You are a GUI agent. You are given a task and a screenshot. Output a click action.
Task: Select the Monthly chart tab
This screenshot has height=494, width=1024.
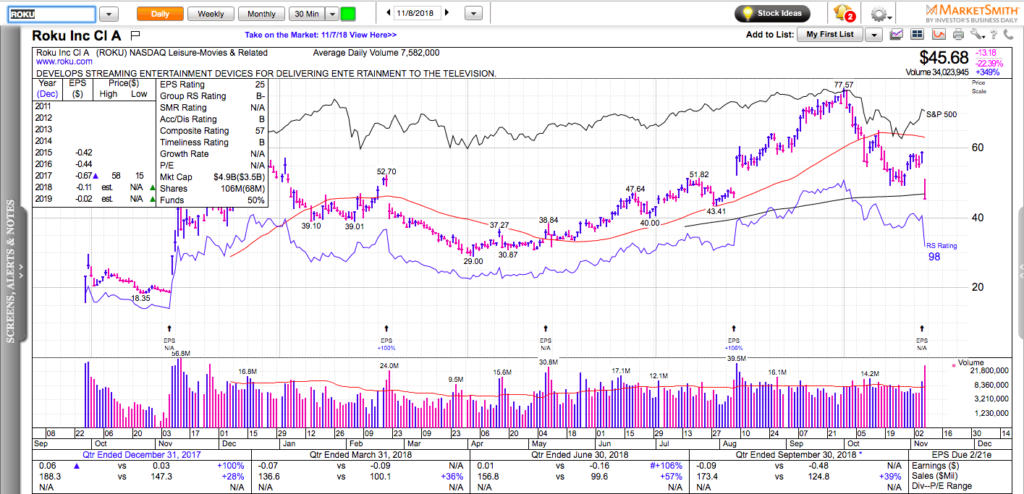pyautogui.click(x=261, y=14)
